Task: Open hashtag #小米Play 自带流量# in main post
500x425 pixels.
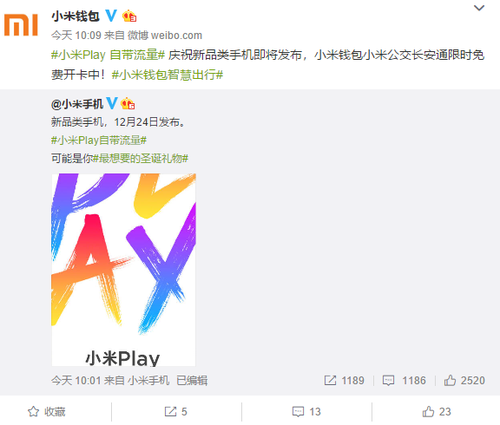Action: pos(108,55)
